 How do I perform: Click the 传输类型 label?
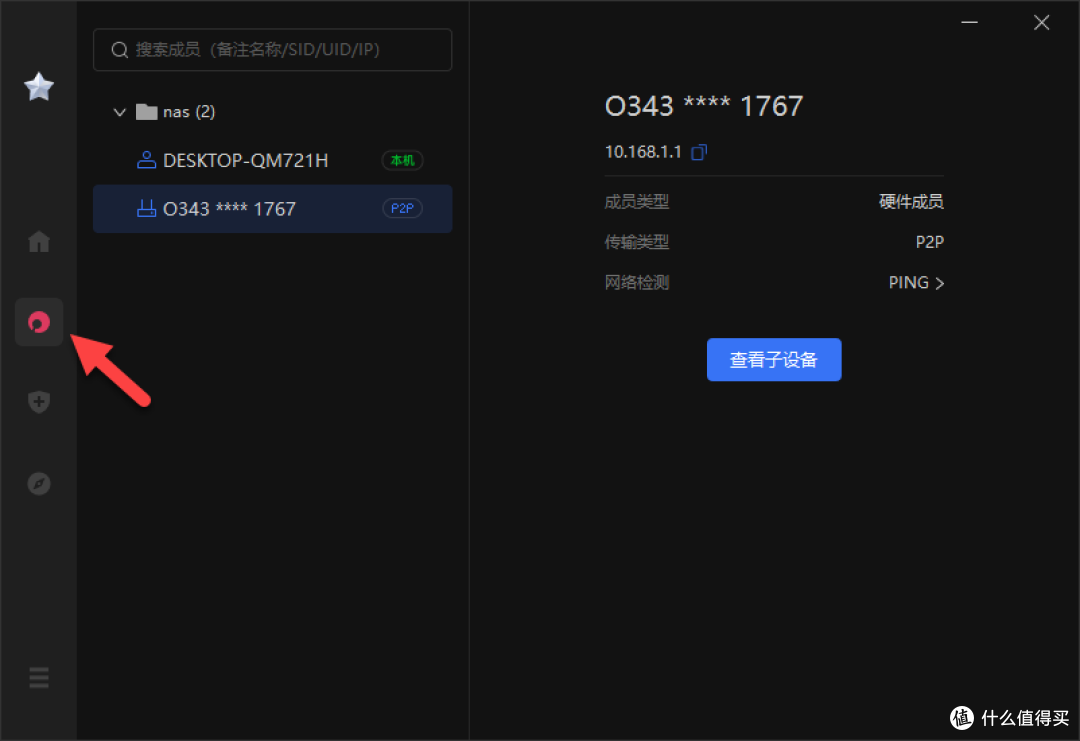coord(636,242)
